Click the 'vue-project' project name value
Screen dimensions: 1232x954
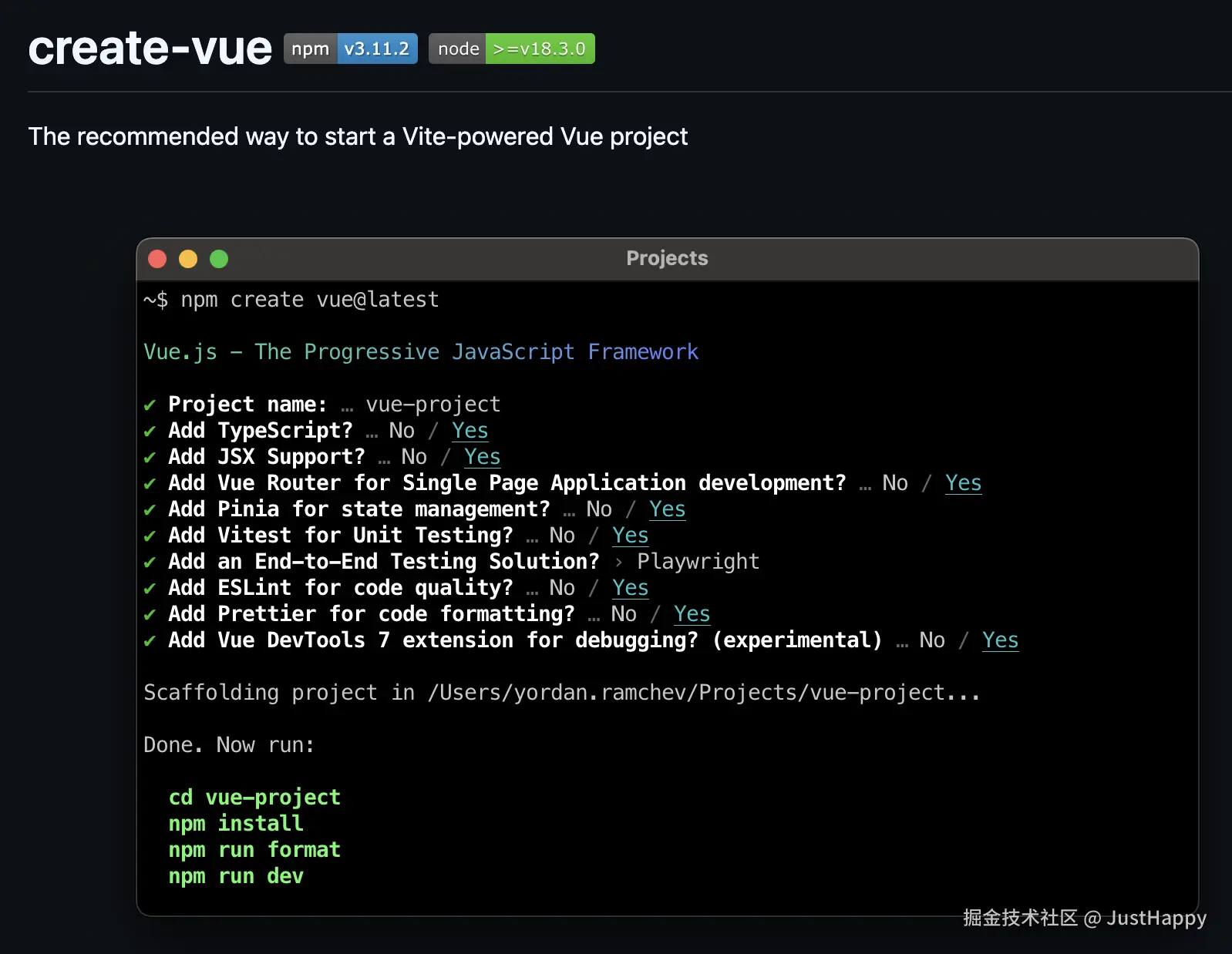tap(433, 404)
